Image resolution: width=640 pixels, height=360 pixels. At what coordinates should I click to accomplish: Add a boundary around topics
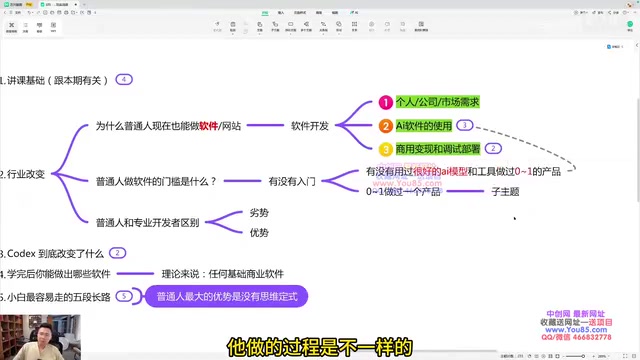tap(354, 26)
